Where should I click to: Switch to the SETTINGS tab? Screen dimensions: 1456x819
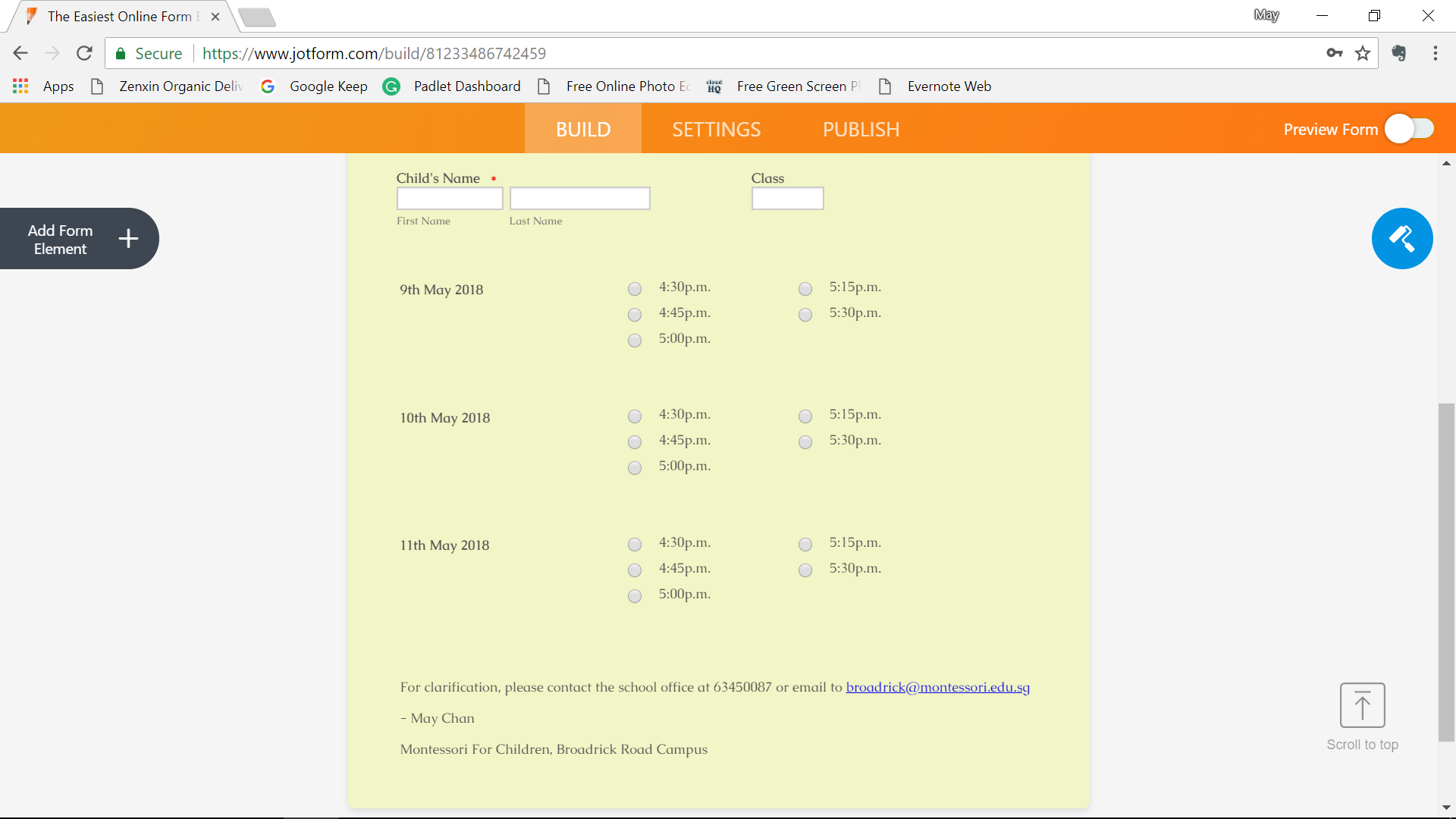pyautogui.click(x=716, y=129)
